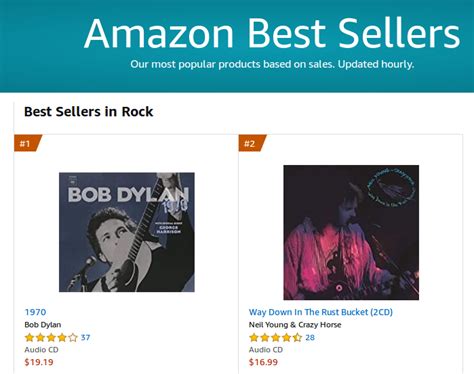This screenshot has height=374, width=474.
Task: Click the #1 rank badge
Action: (x=28, y=143)
